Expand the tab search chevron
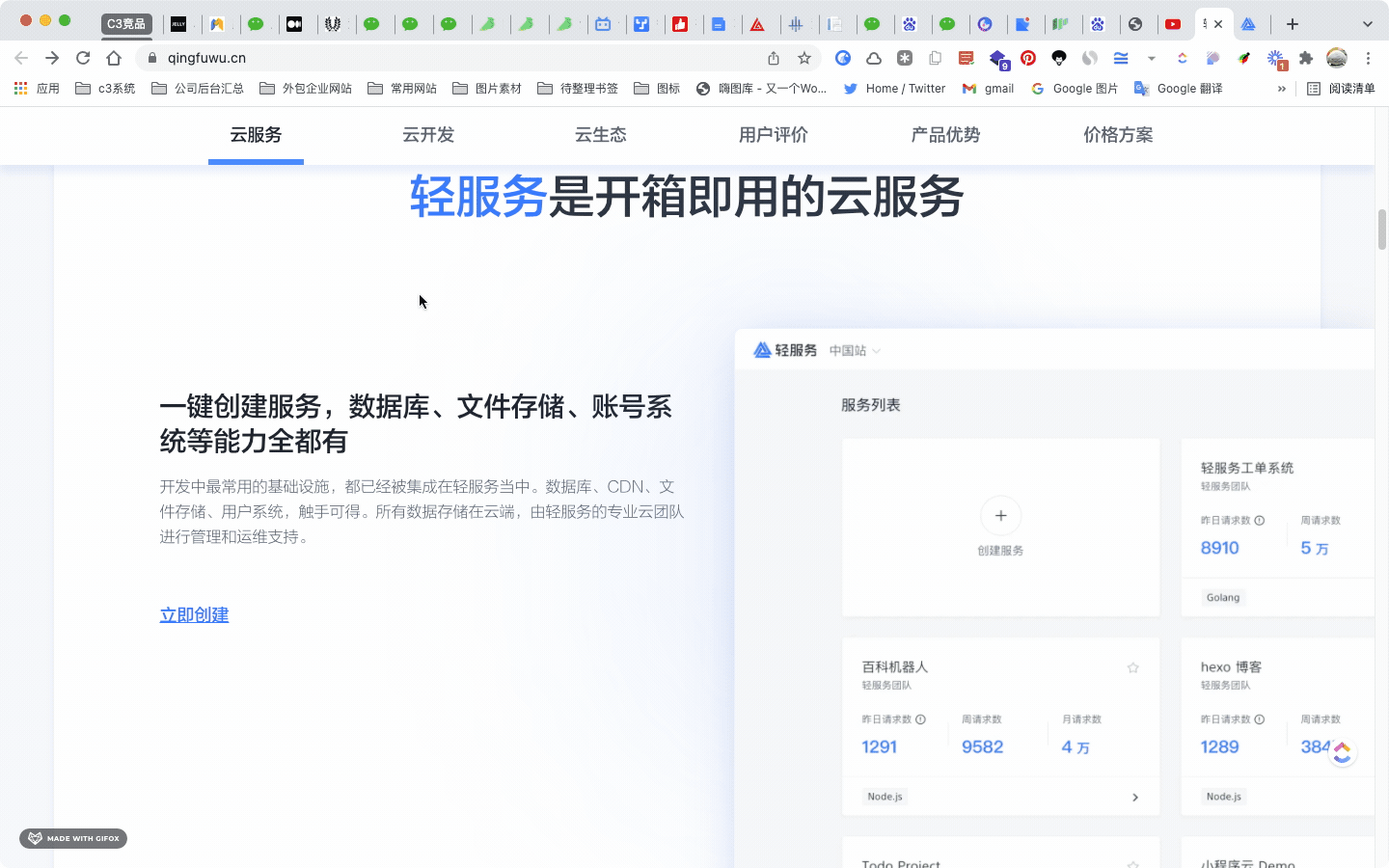 [1367, 24]
